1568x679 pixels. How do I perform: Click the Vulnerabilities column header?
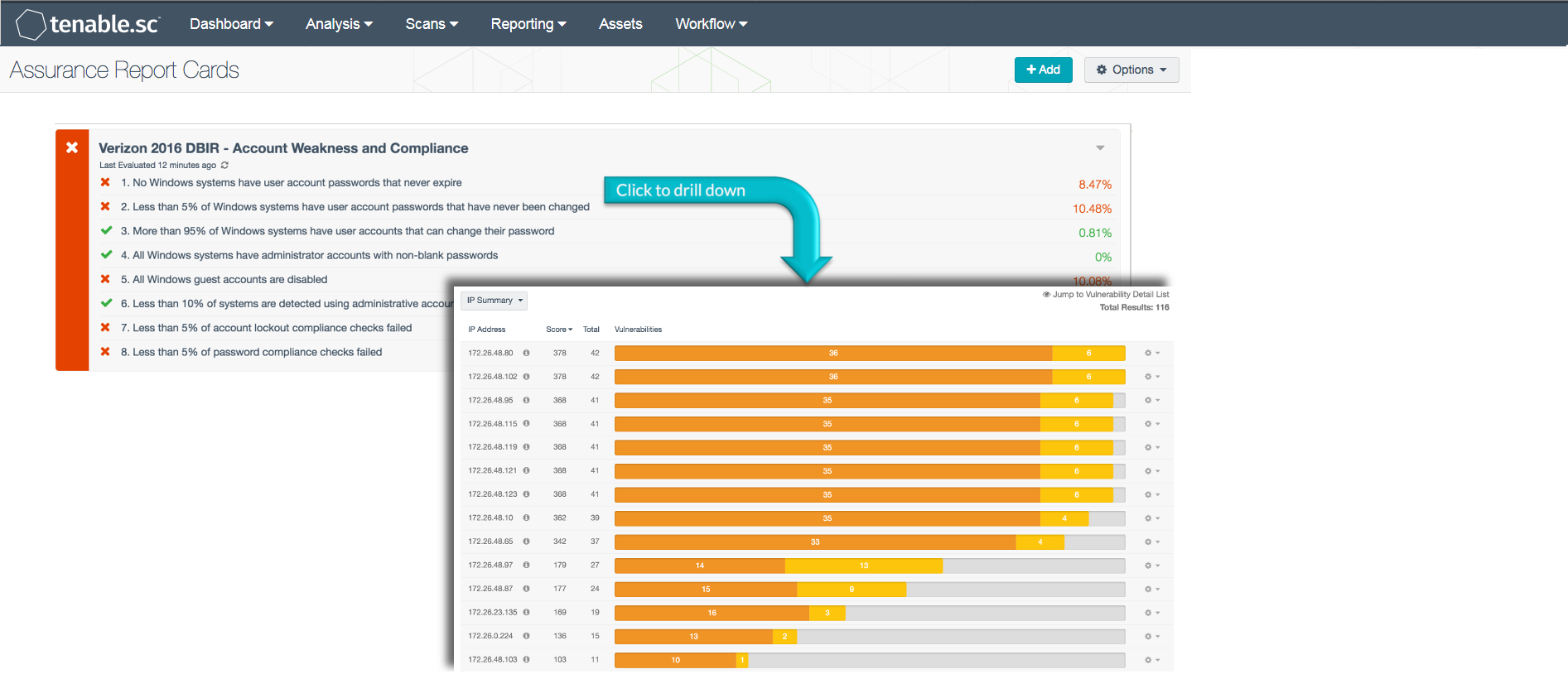(x=639, y=330)
